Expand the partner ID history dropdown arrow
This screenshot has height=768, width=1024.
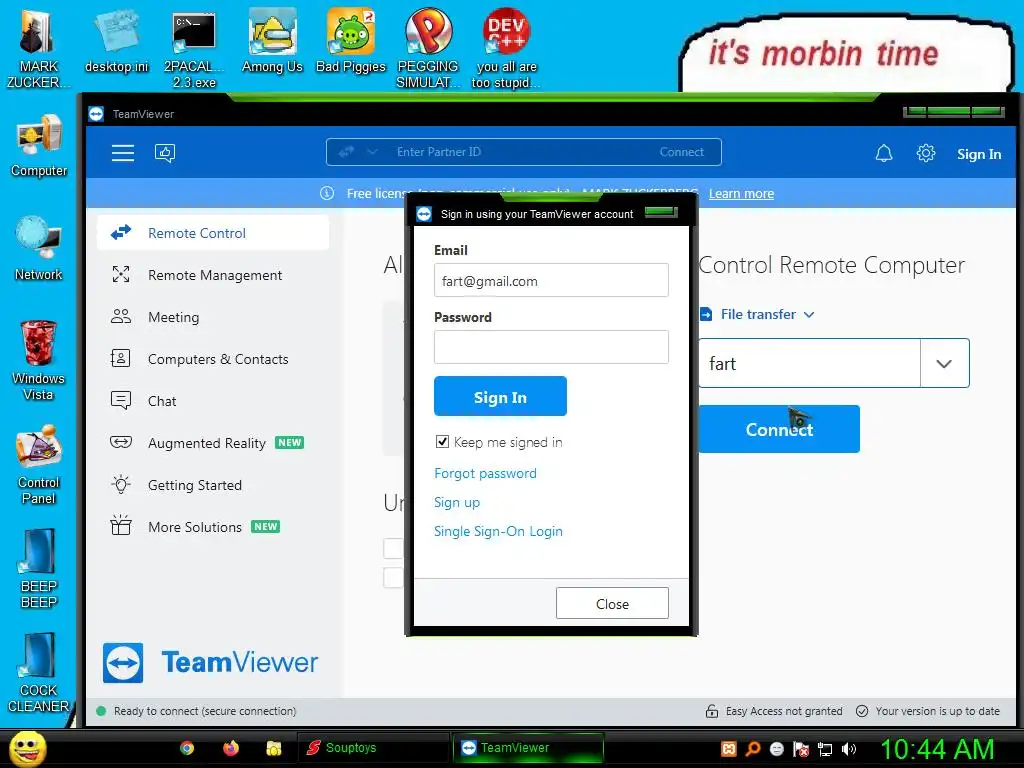pyautogui.click(x=944, y=363)
